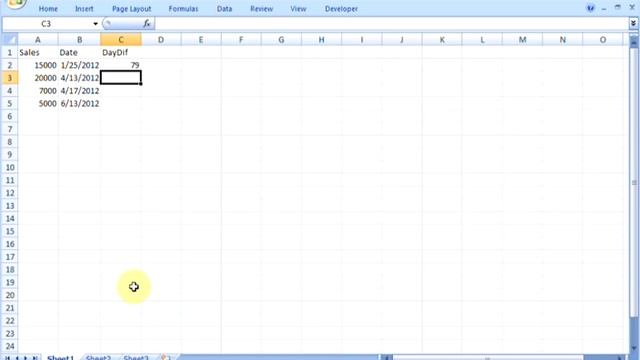
Task: Open the Review ribbon tab
Action: coord(261,9)
